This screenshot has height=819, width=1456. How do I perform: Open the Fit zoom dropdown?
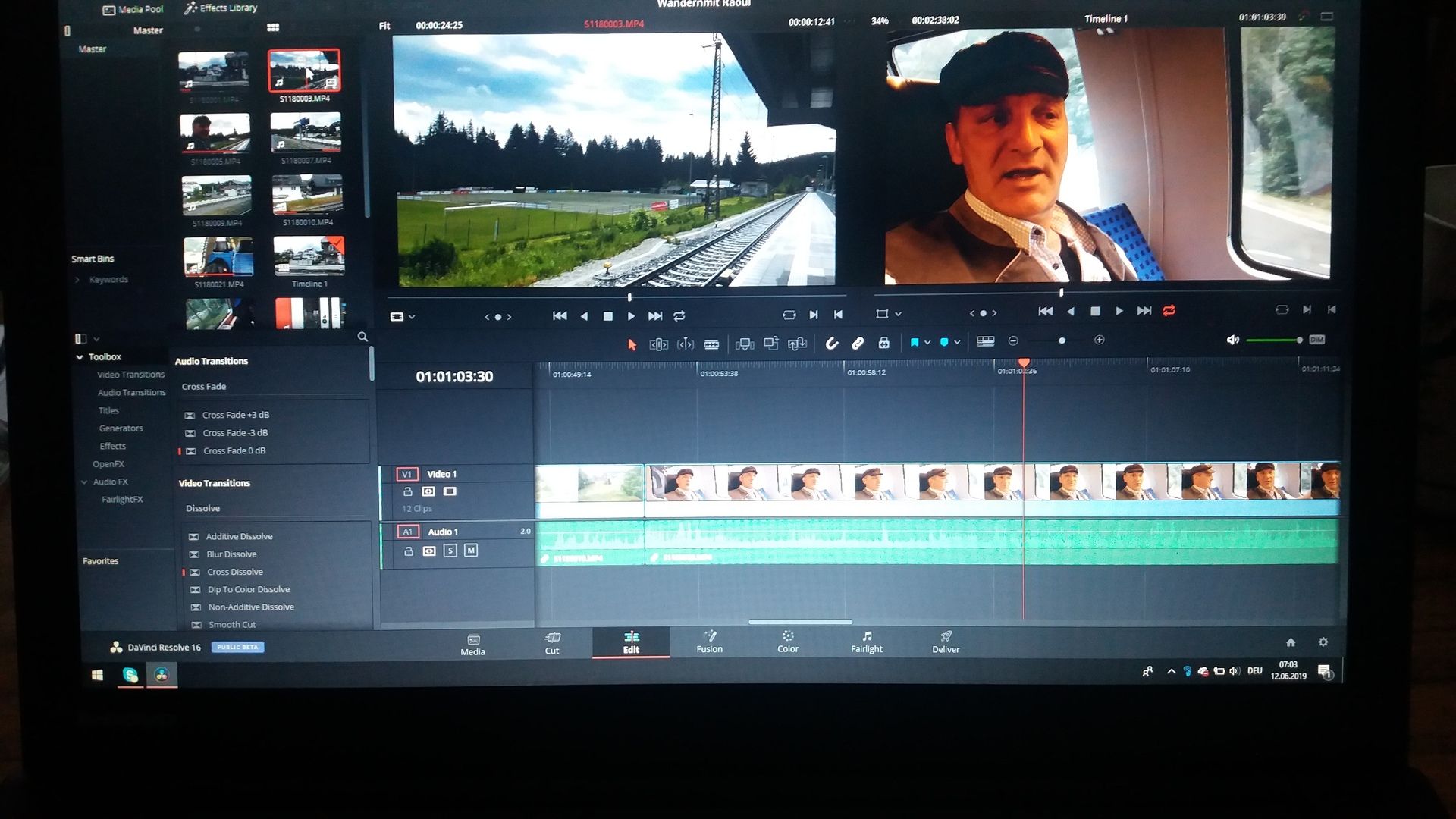pyautogui.click(x=384, y=26)
